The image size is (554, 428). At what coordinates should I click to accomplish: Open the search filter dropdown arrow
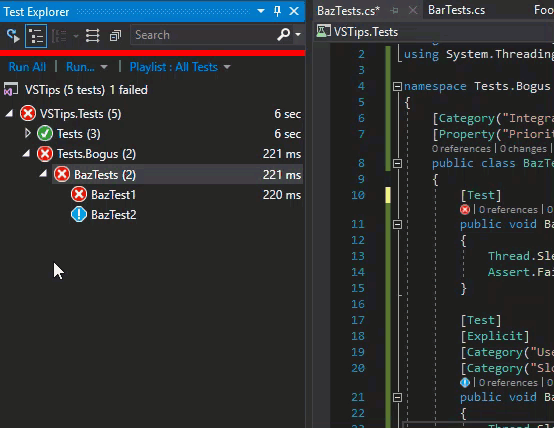(298, 35)
